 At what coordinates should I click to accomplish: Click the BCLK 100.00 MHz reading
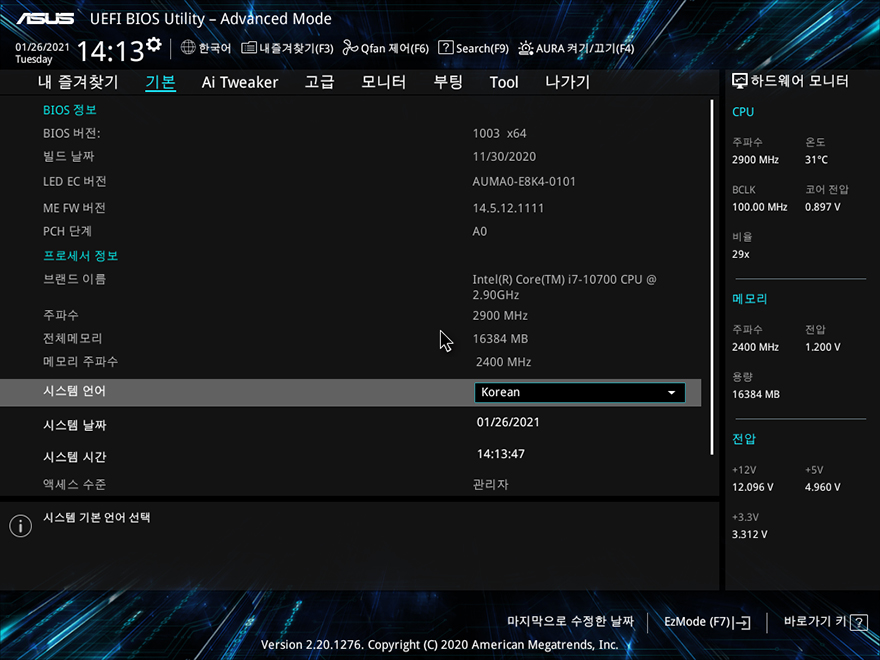pyautogui.click(x=759, y=207)
